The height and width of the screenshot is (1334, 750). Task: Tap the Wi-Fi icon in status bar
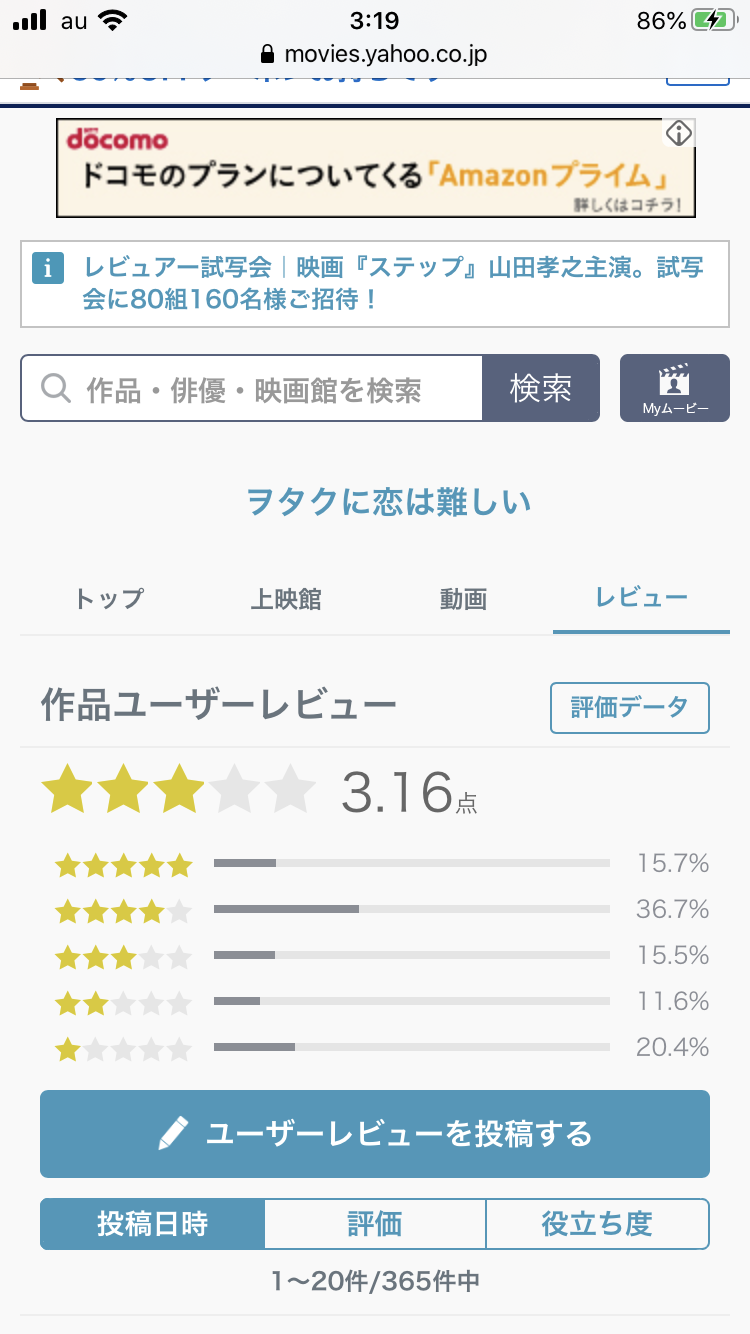point(114,20)
